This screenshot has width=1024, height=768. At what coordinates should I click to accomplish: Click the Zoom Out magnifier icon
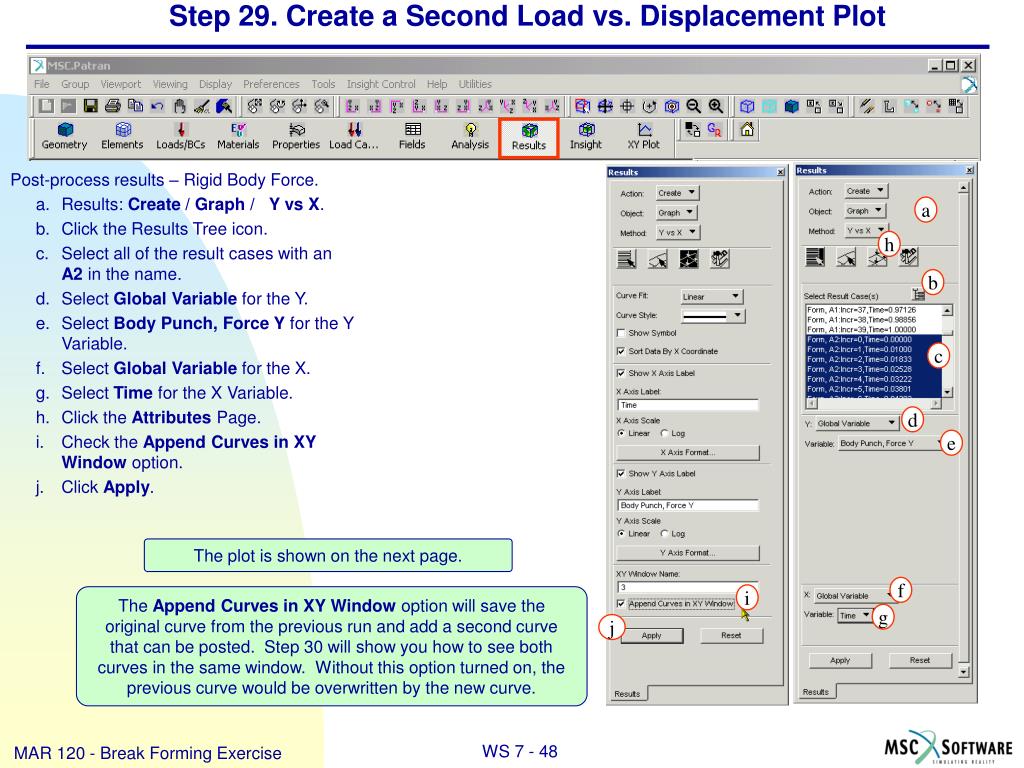pos(694,106)
